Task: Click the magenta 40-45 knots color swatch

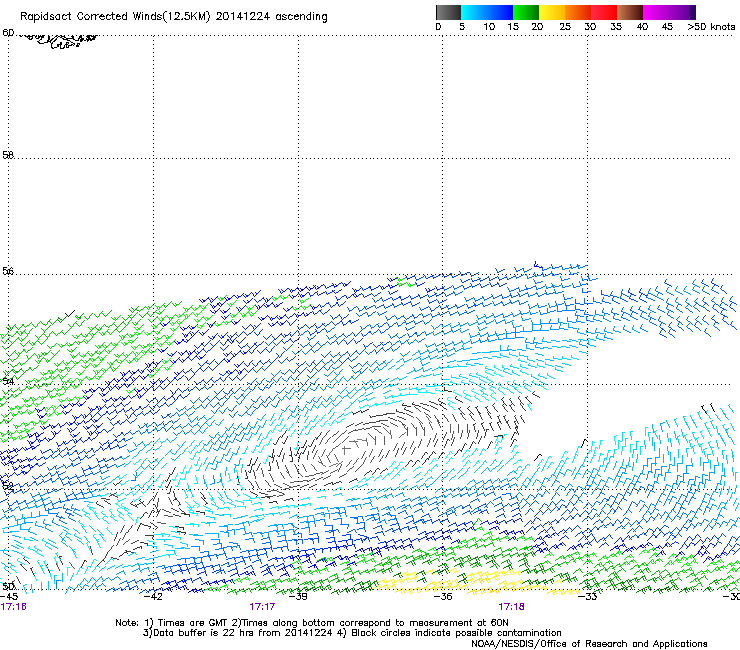Action: (x=656, y=12)
